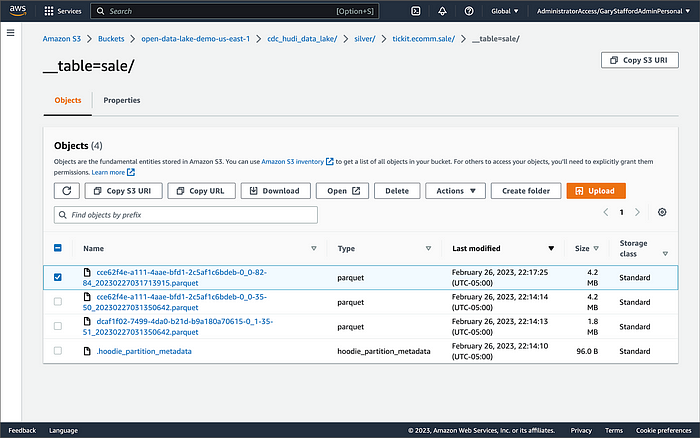Go to Amazon S3 breadcrumb
Image resolution: width=700 pixels, height=438 pixels.
coord(62,39)
